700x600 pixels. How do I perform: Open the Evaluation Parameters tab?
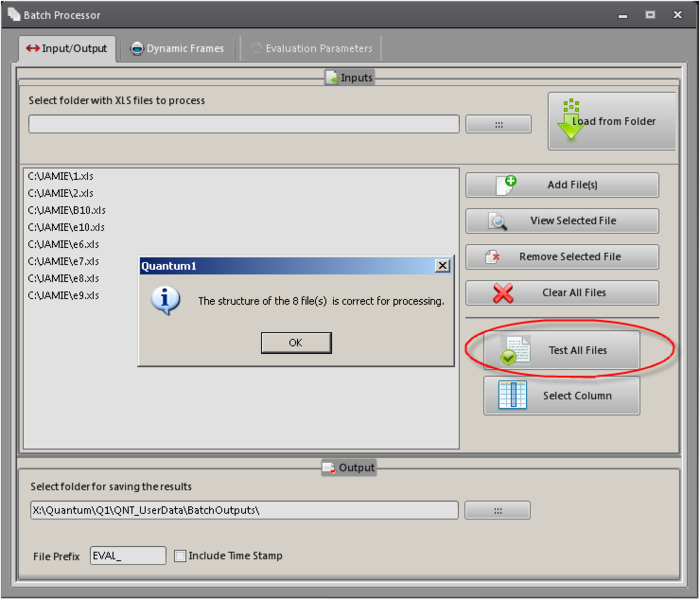(x=310, y=48)
